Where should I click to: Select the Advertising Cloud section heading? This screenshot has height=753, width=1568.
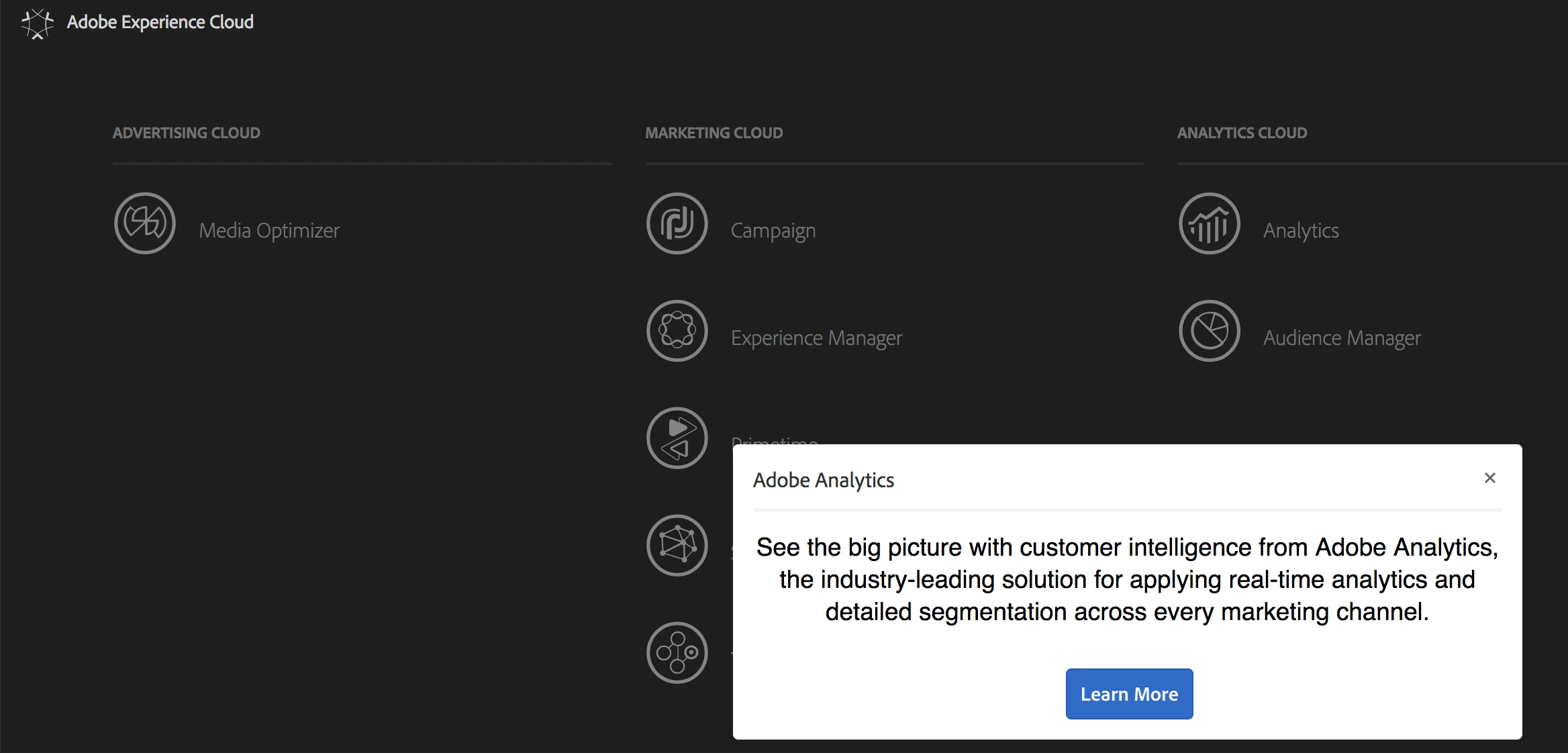pyautogui.click(x=186, y=133)
